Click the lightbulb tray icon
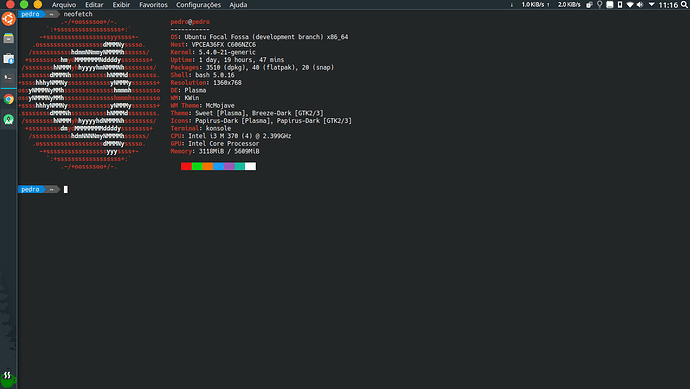The height and width of the screenshot is (389, 690). pyautogui.click(x=599, y=5)
